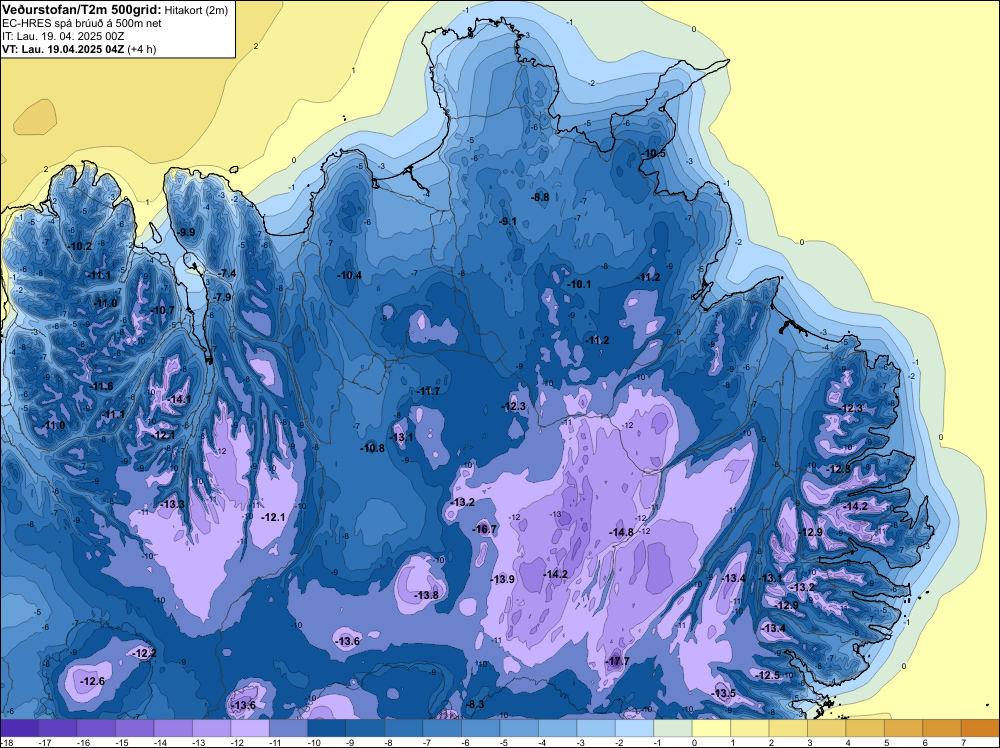Image resolution: width=1000 pixels, height=748 pixels.
Task: Click the -13.3 temperature value
Action: coord(172,504)
